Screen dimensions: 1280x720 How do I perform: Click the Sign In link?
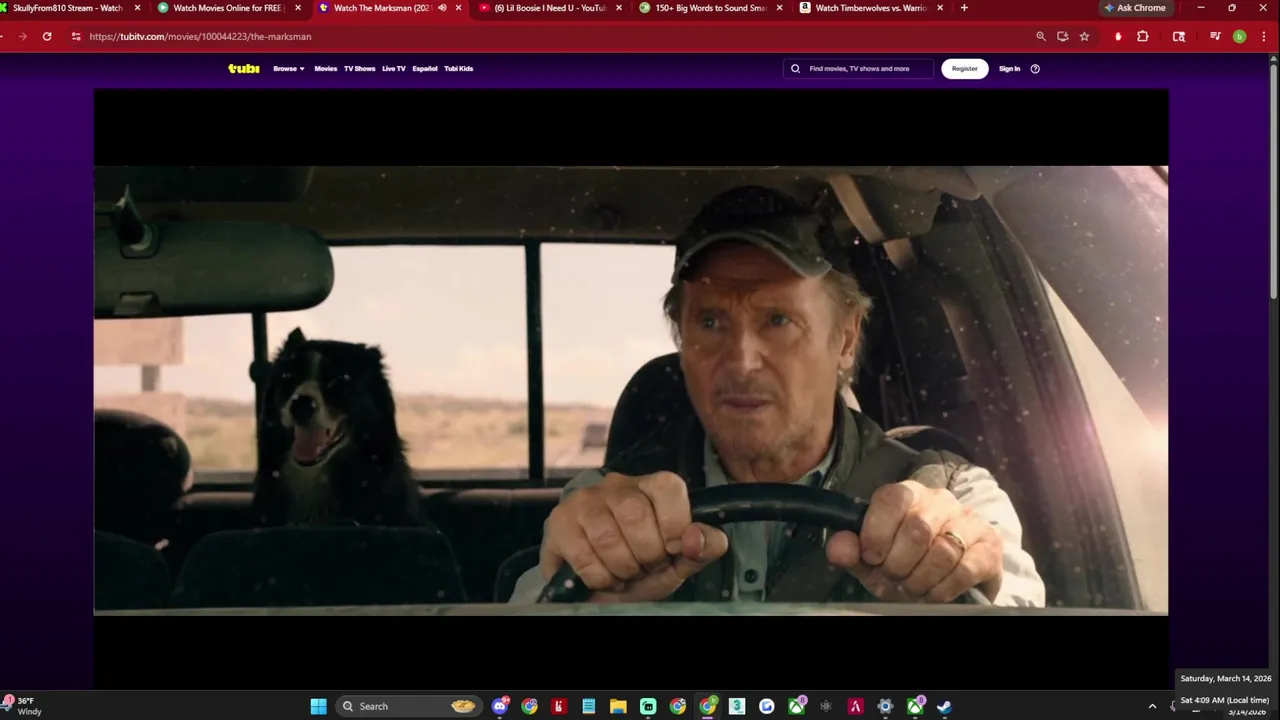[x=1010, y=69]
